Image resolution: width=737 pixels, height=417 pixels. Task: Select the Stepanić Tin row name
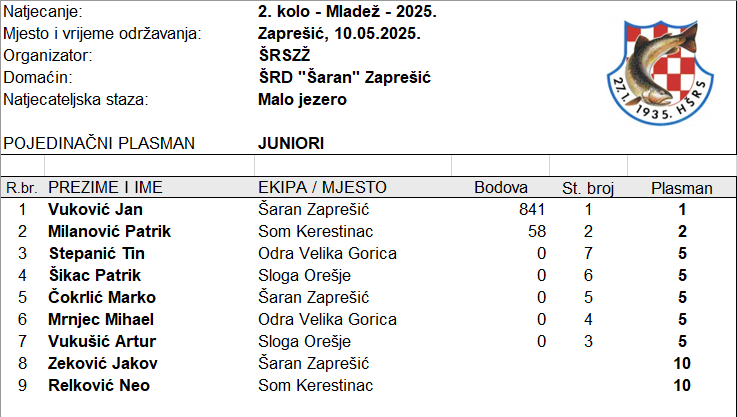[x=96, y=254]
